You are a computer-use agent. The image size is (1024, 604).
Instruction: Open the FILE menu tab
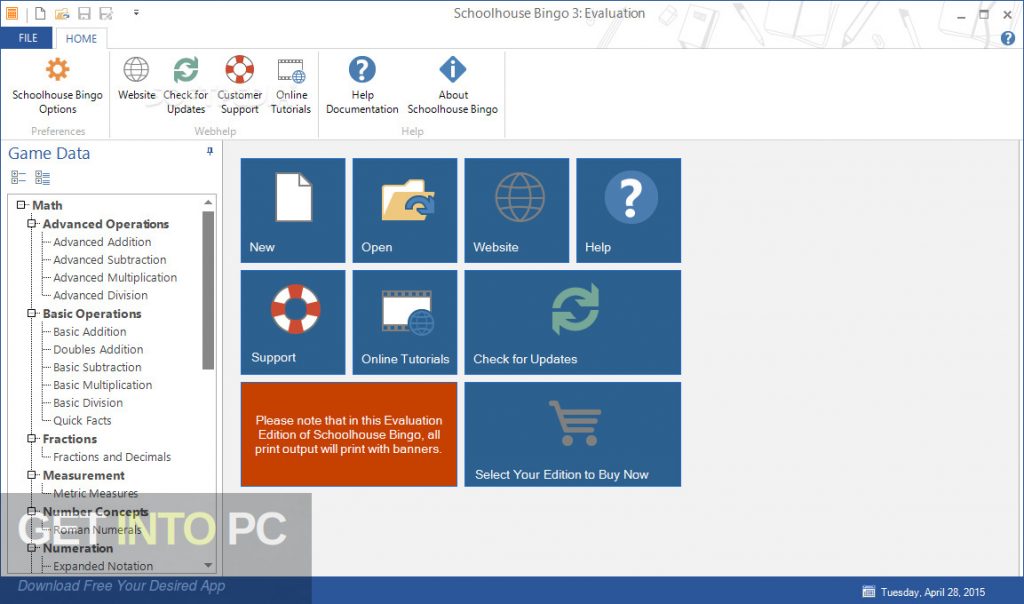coord(27,38)
